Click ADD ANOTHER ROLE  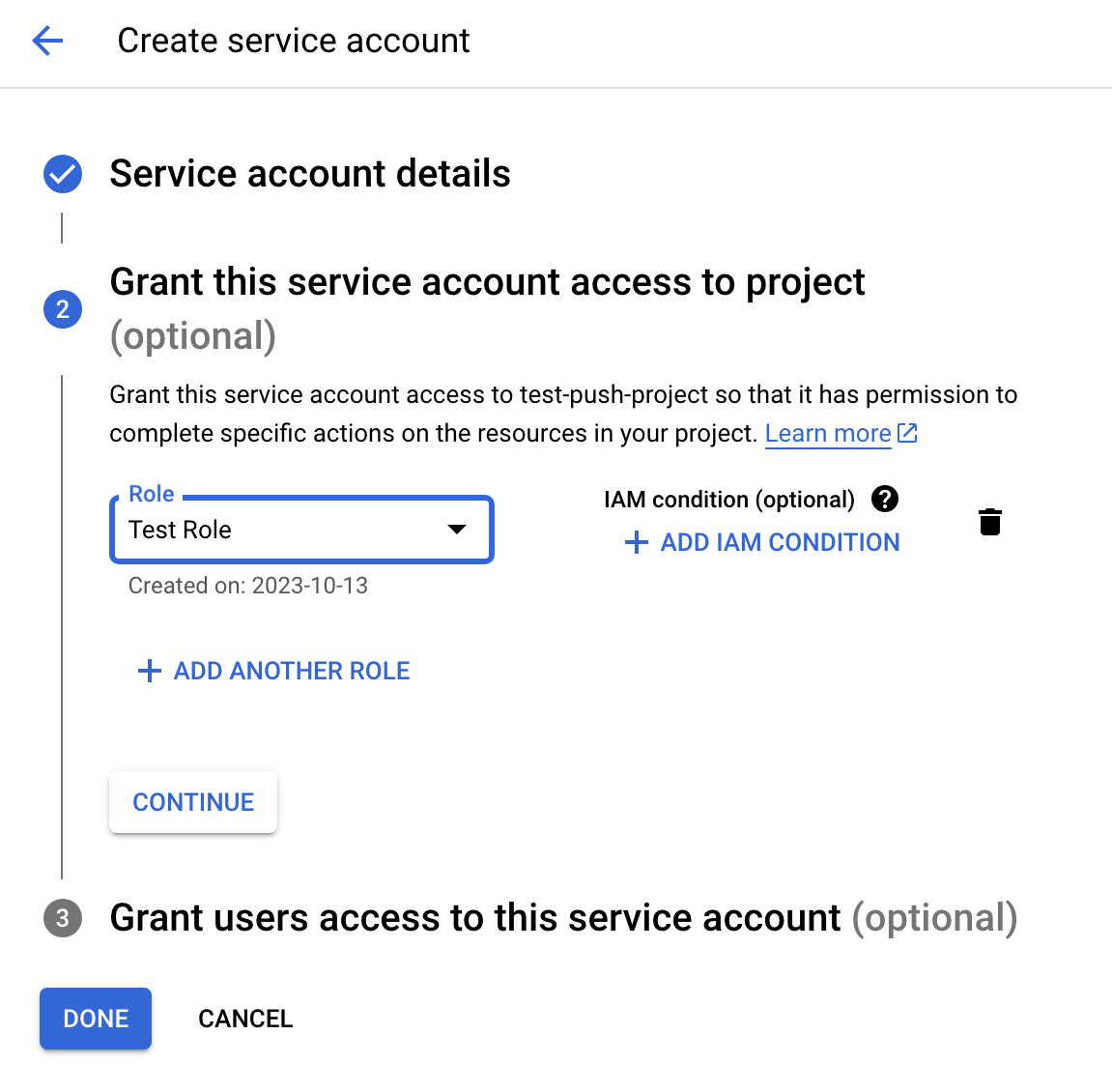[x=291, y=671]
